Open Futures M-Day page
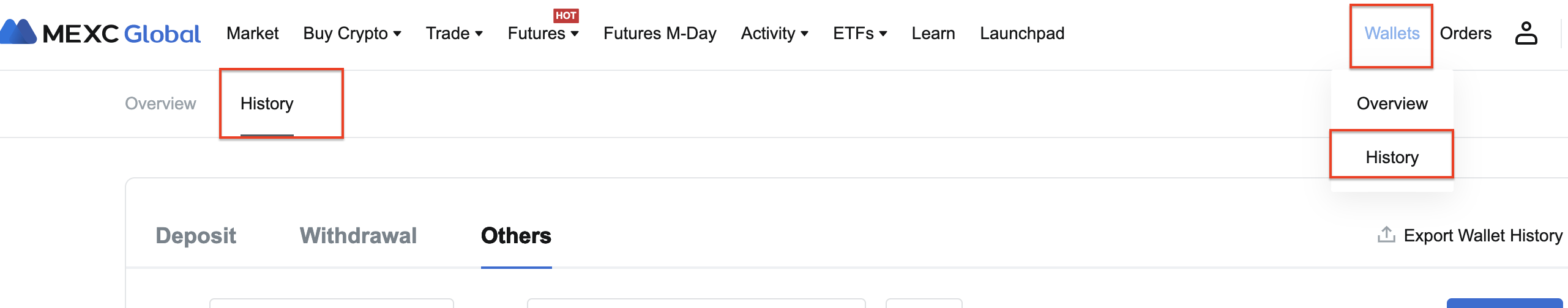This screenshot has height=308, width=1568. click(x=660, y=33)
